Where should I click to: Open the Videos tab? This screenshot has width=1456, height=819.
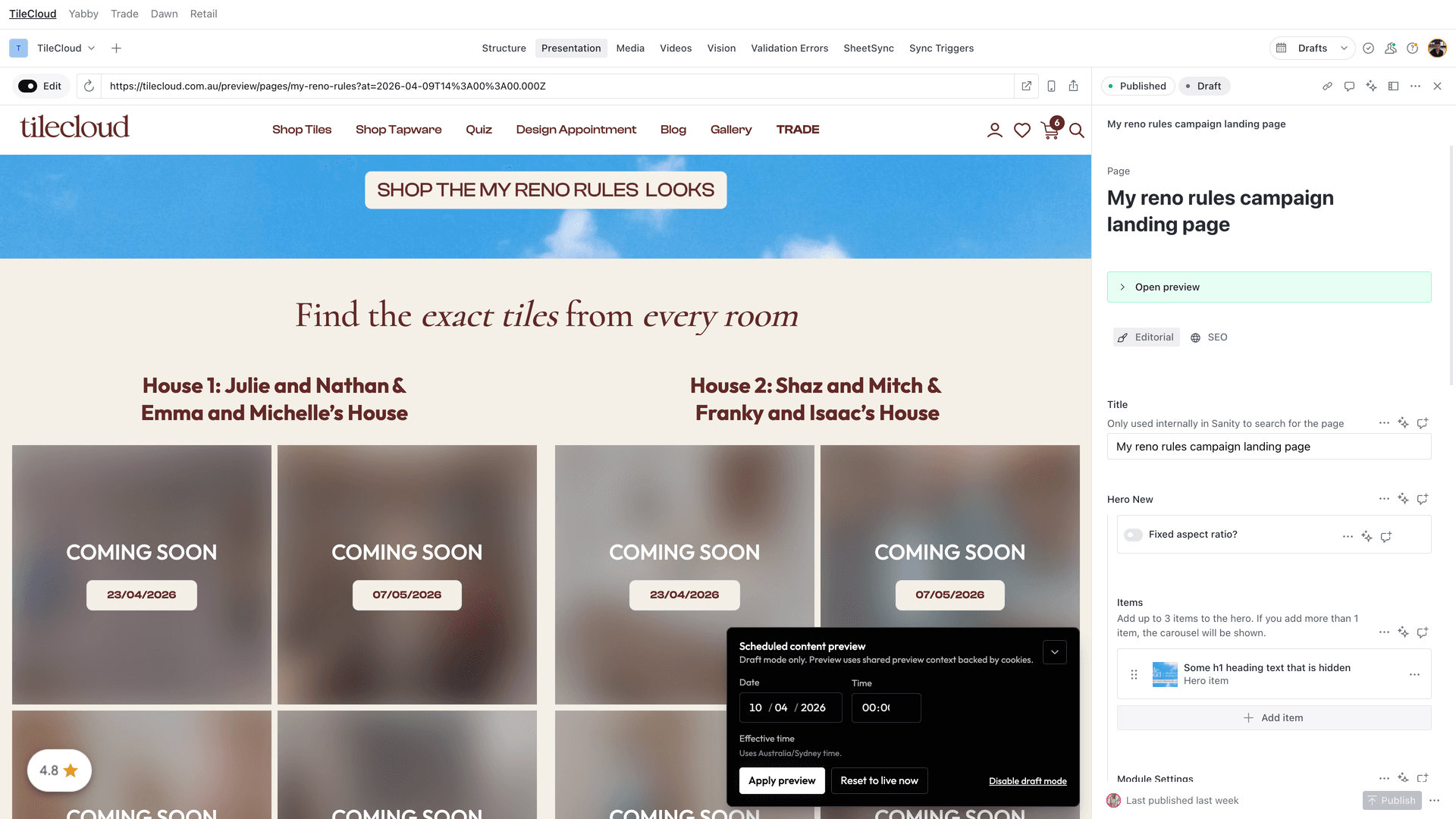tap(676, 49)
